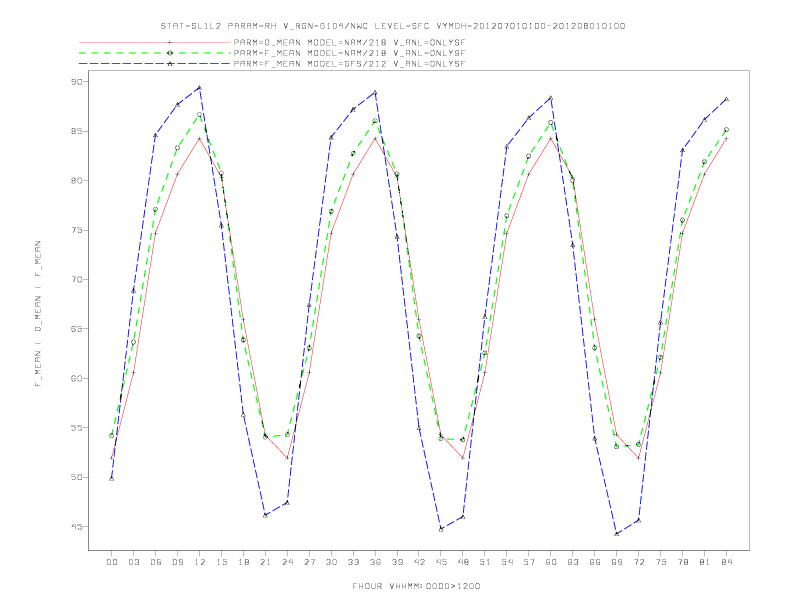Click y-axis tick value 80
Screen dimensions: 792x612
click(76, 180)
